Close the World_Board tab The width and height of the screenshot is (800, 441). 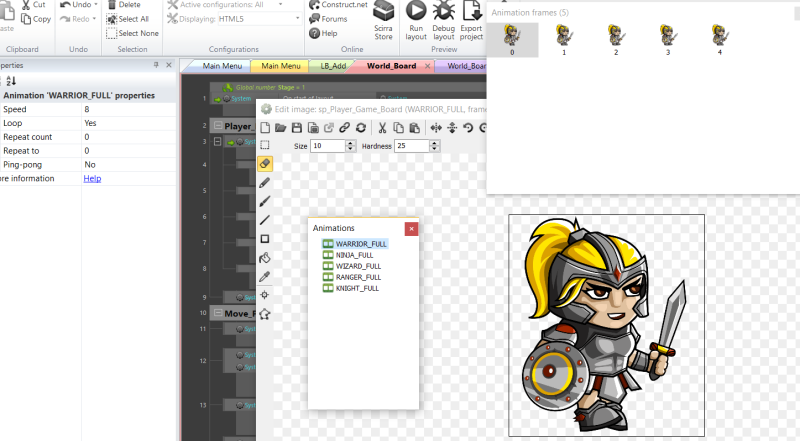pyautogui.click(x=428, y=66)
